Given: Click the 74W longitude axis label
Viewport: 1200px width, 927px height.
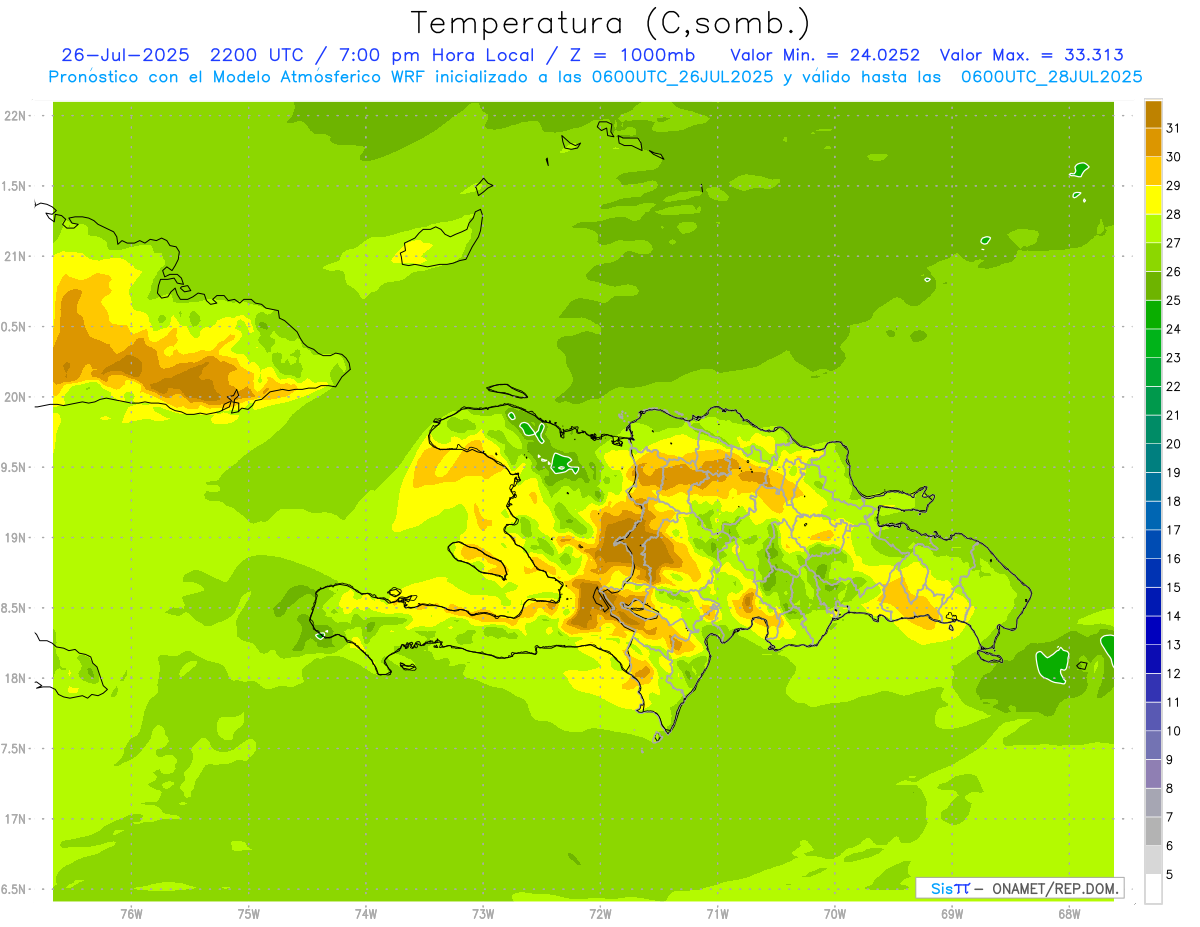Looking at the screenshot, I should click(x=366, y=914).
